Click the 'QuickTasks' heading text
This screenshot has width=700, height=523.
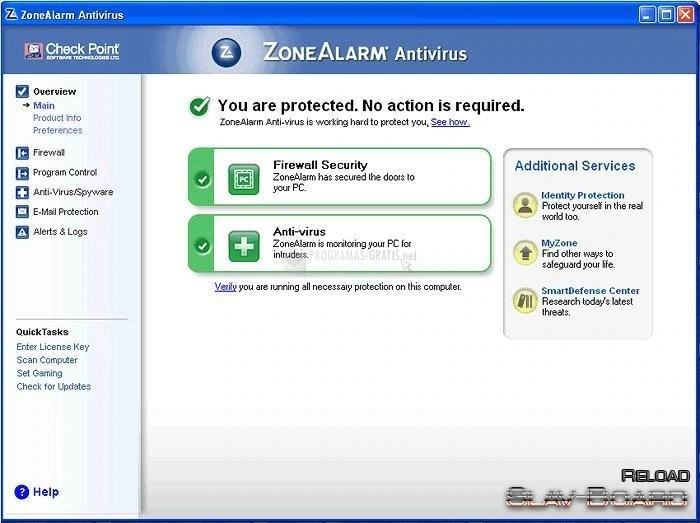coord(42,332)
